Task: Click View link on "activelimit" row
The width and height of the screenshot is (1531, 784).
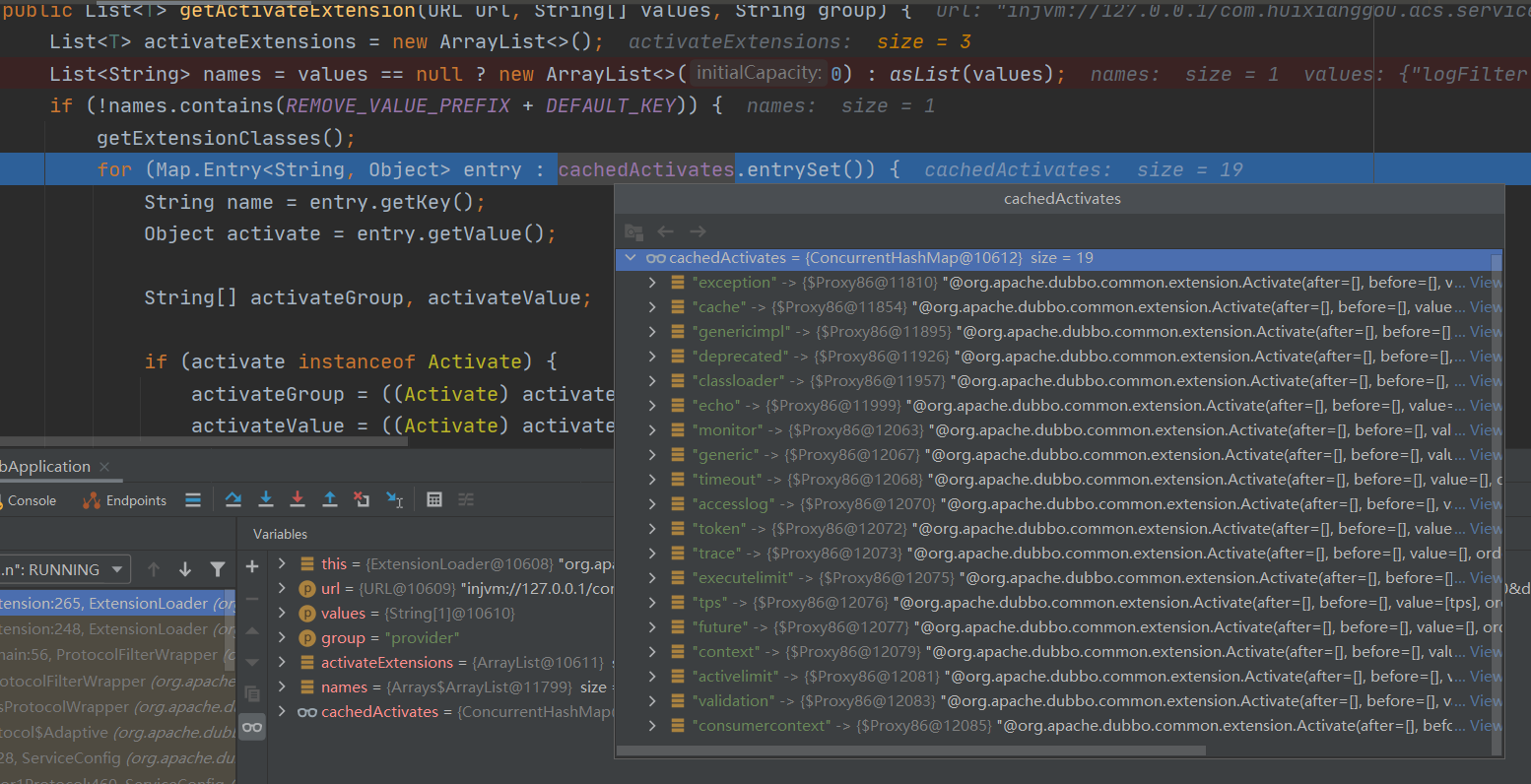Action: 1486,677
